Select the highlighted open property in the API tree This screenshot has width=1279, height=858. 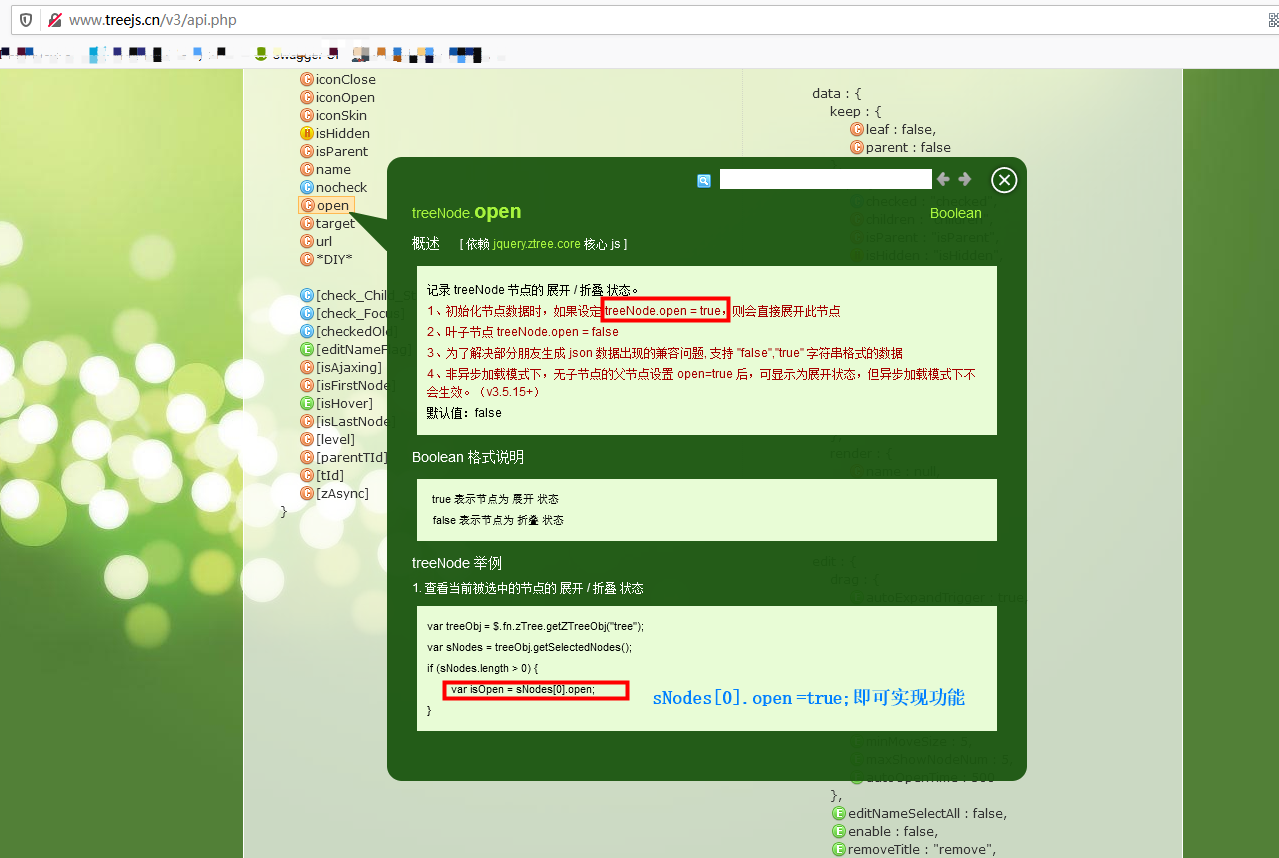(x=327, y=205)
